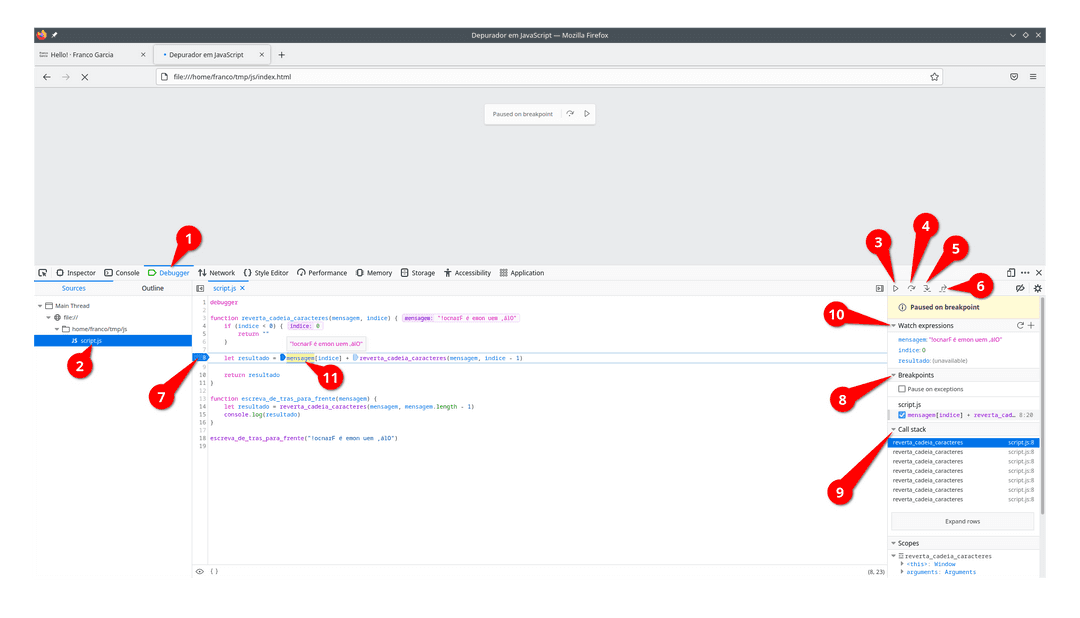Open the debugger settings gear
Viewport: 1080px width, 618px height.
click(x=1037, y=288)
